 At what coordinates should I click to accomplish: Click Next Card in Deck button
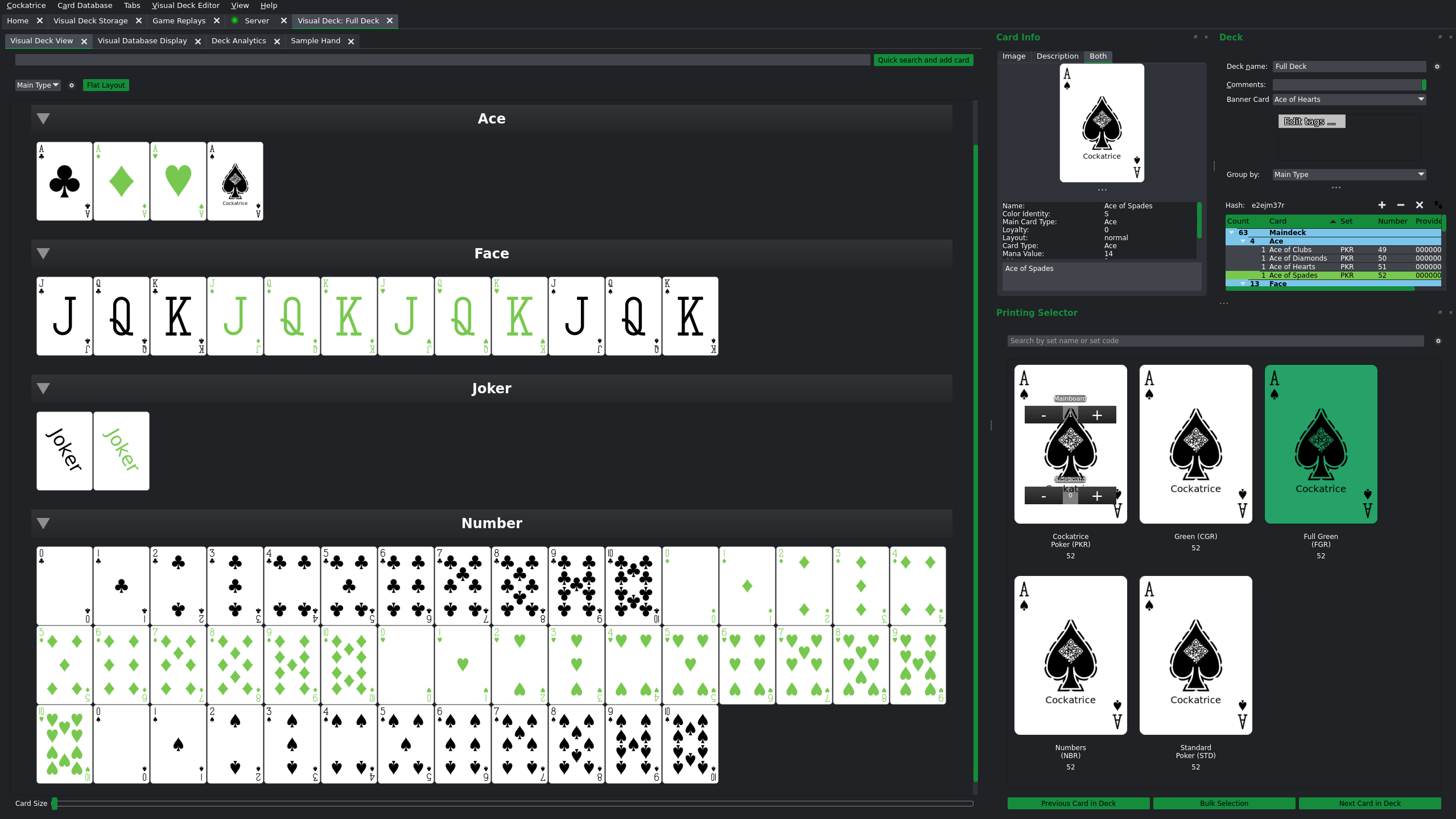click(x=1370, y=803)
